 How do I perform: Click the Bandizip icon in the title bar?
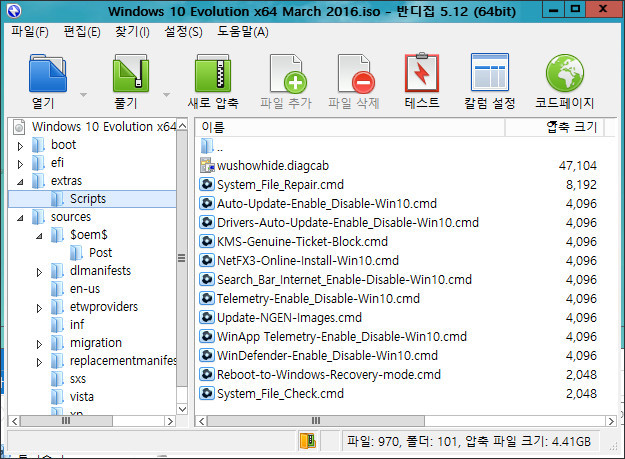coord(14,11)
